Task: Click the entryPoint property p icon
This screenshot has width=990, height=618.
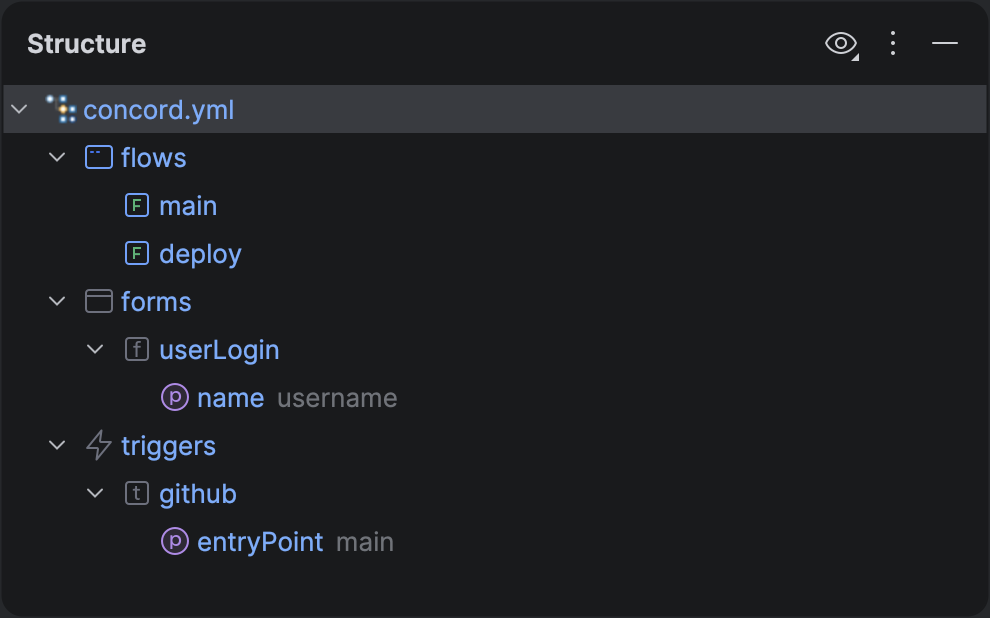Action: pos(175,542)
